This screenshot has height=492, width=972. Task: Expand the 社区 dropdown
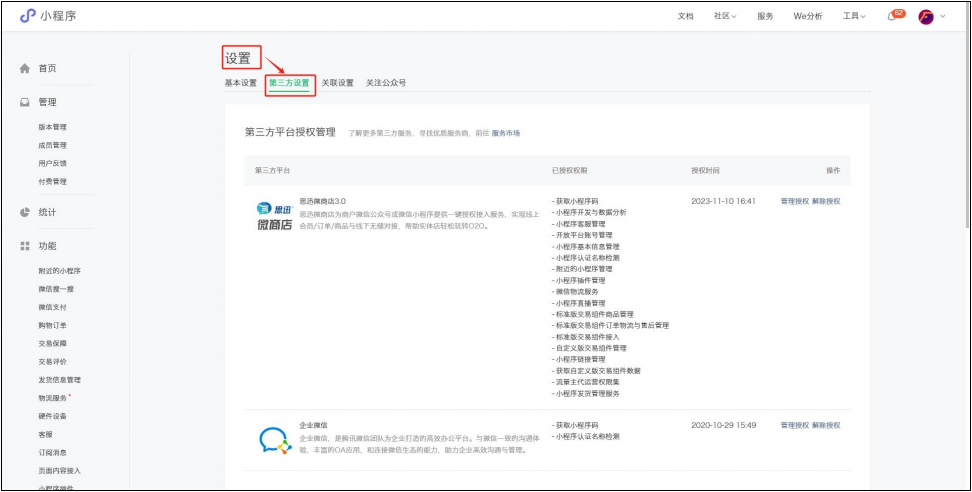click(x=725, y=17)
